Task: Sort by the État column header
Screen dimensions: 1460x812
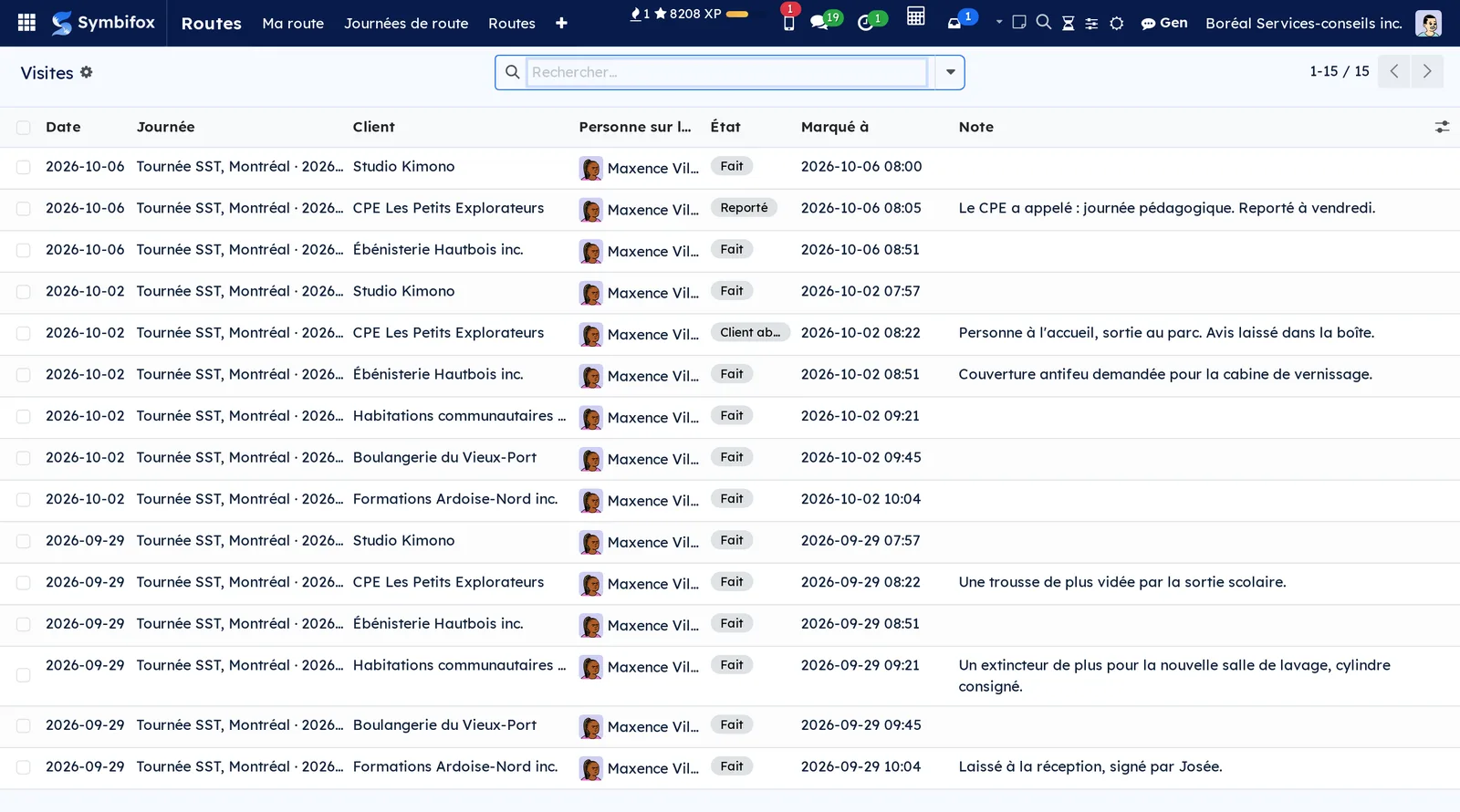Action: pos(725,127)
